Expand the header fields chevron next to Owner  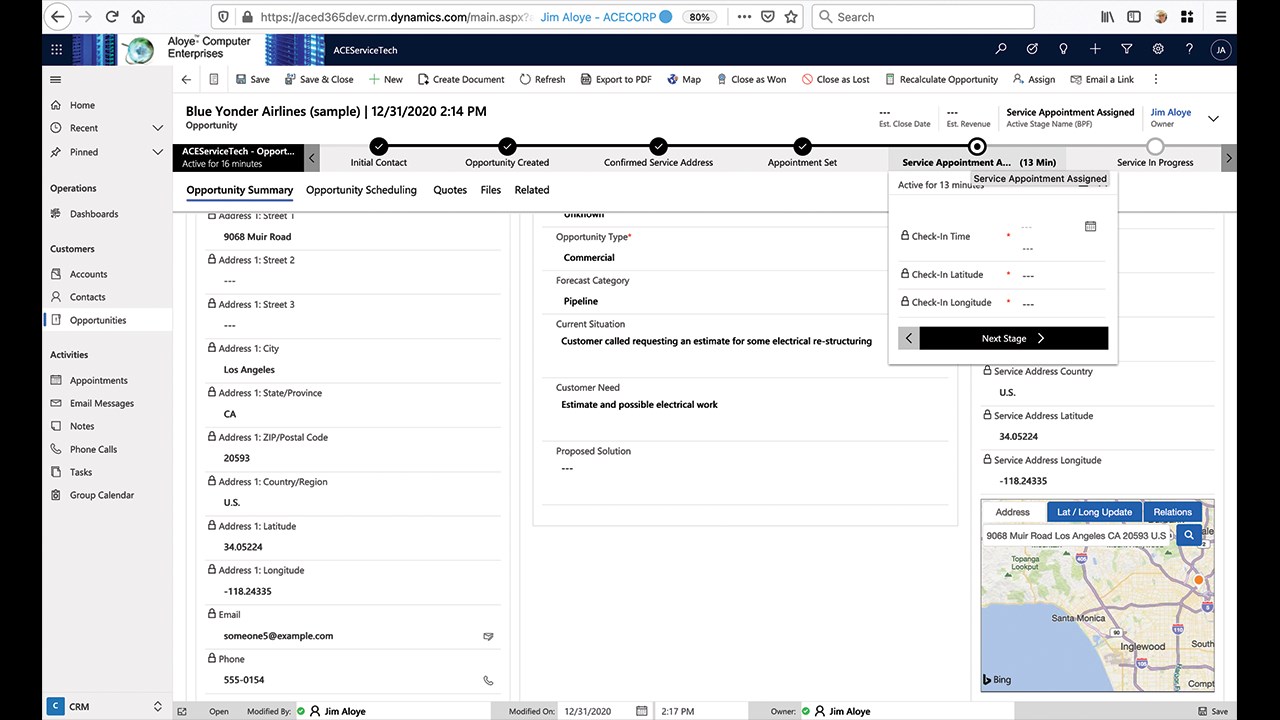click(1213, 118)
